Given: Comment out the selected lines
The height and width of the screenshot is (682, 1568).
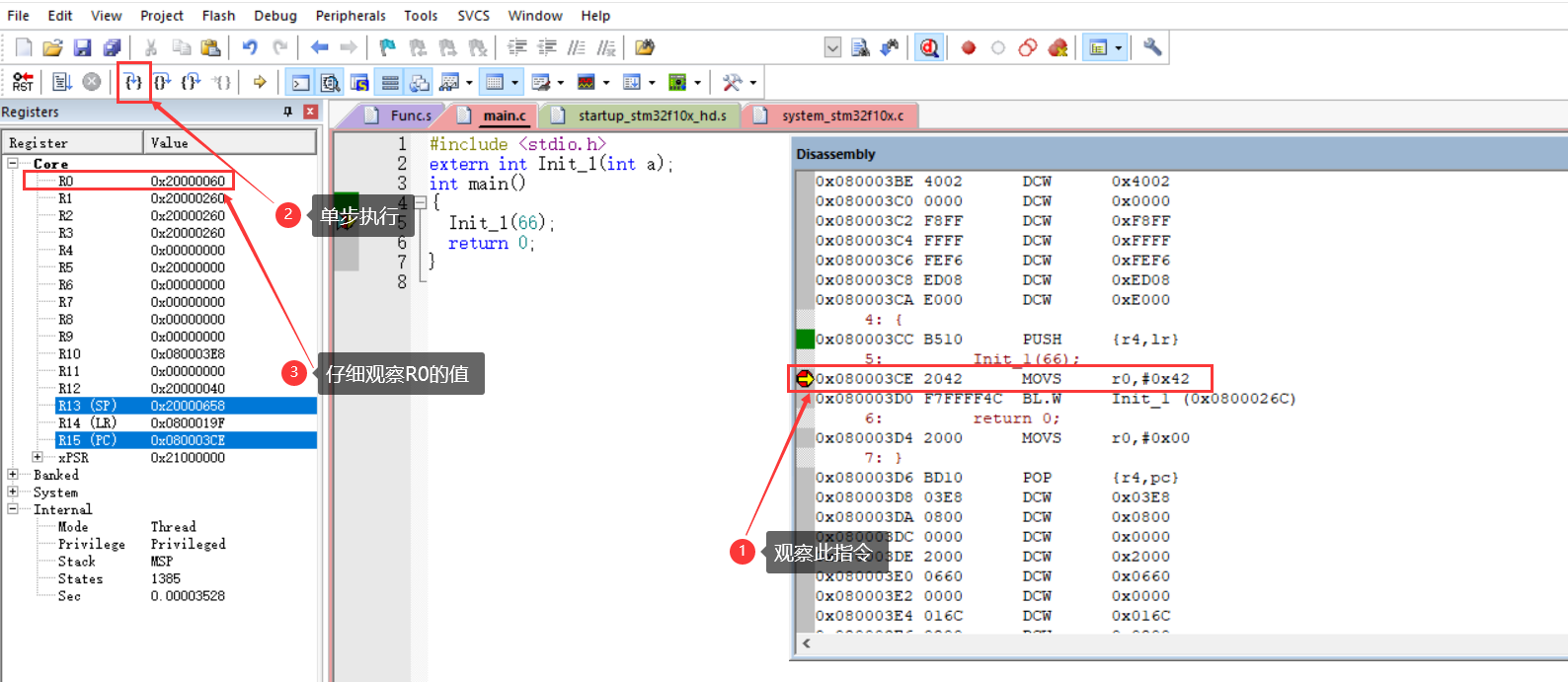Looking at the screenshot, I should tap(577, 47).
